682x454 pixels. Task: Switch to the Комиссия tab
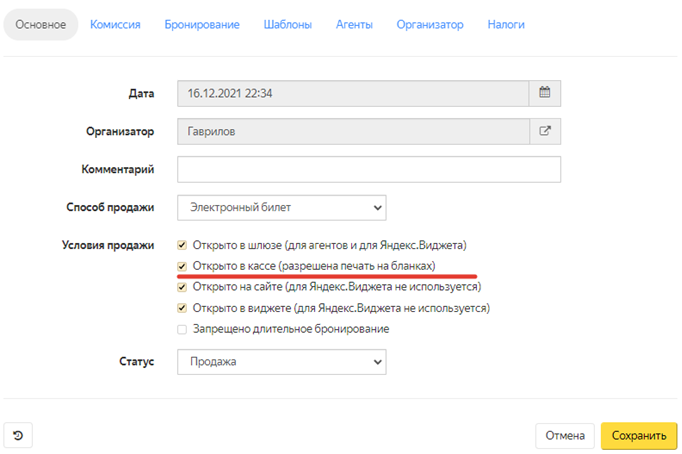[x=115, y=24]
